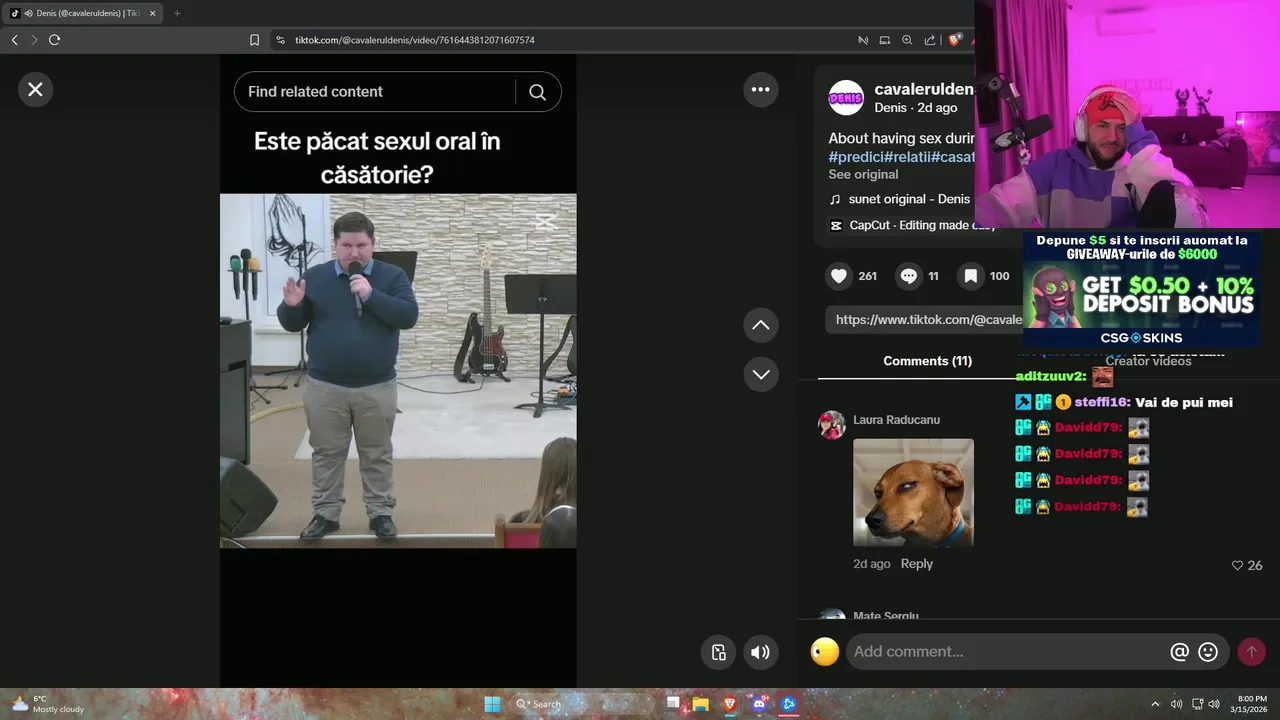Open the Windows Start menu

(492, 704)
